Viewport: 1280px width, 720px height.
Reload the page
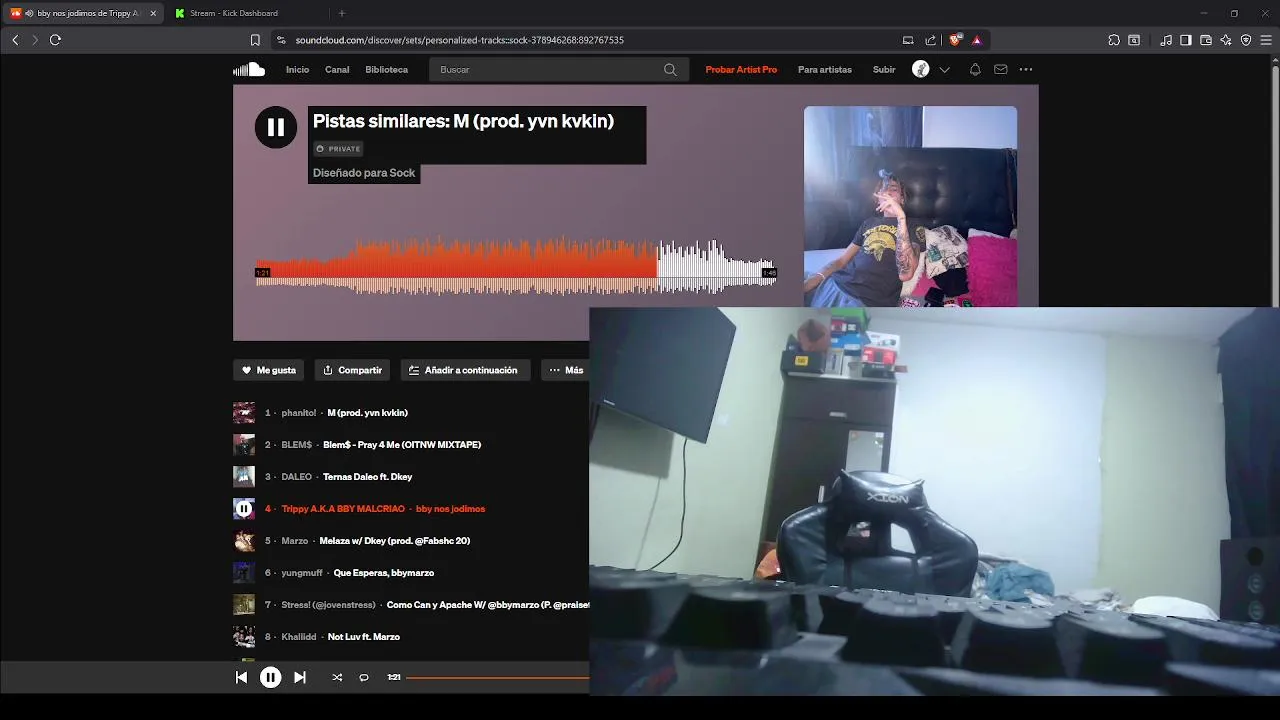(55, 40)
